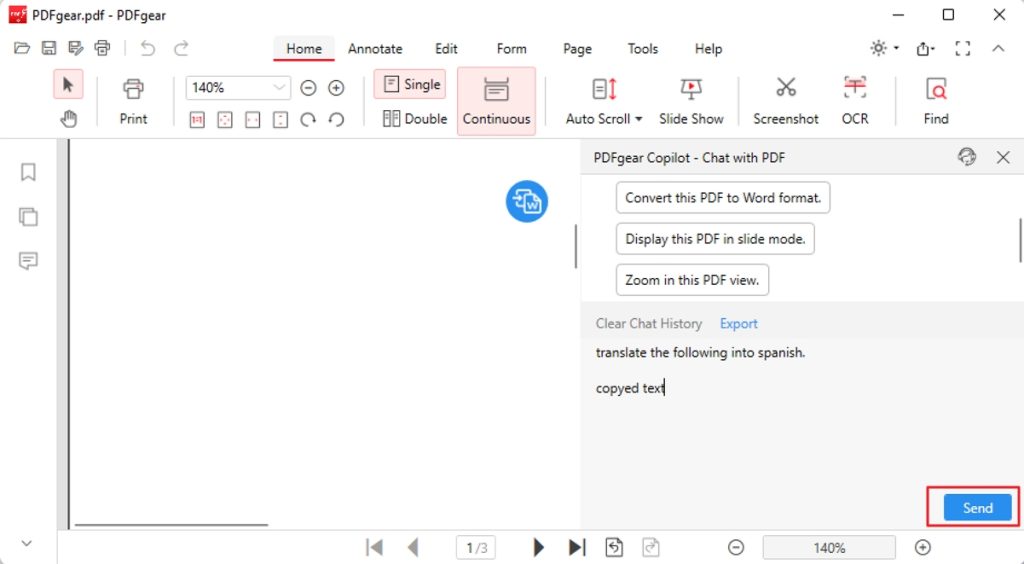Switch to Double page view
The width and height of the screenshot is (1024, 564).
tap(415, 119)
